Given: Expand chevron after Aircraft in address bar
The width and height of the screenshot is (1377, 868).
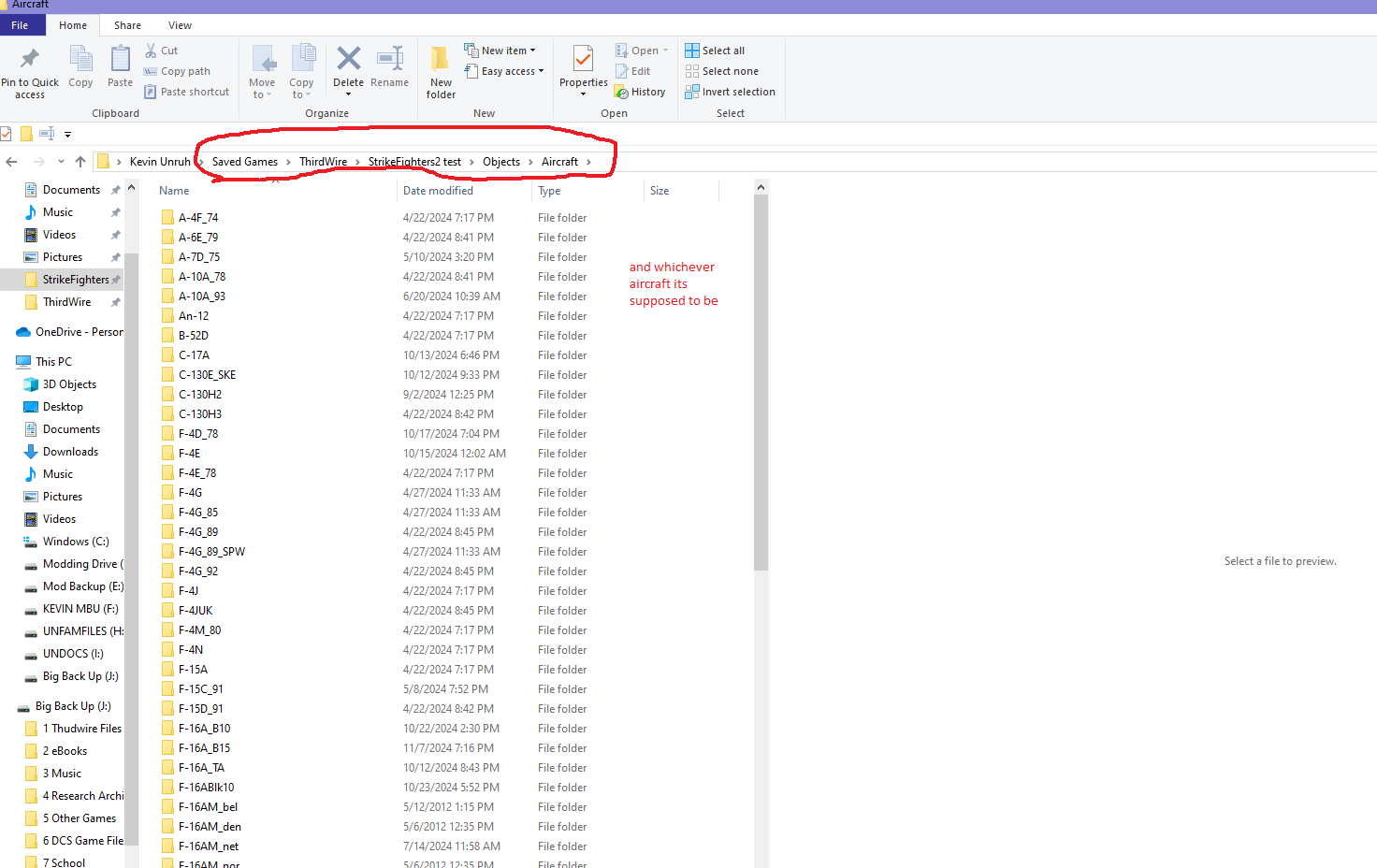Looking at the screenshot, I should [x=588, y=162].
